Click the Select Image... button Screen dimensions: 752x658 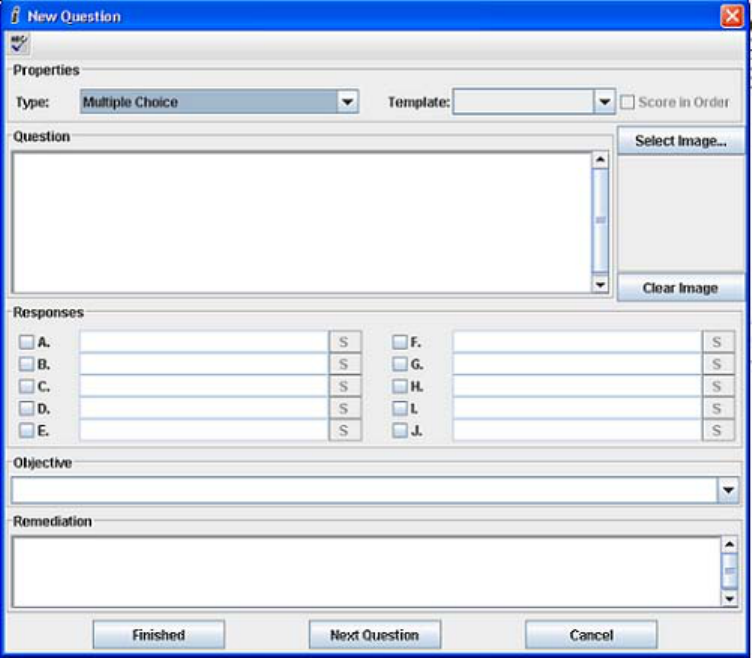point(681,141)
